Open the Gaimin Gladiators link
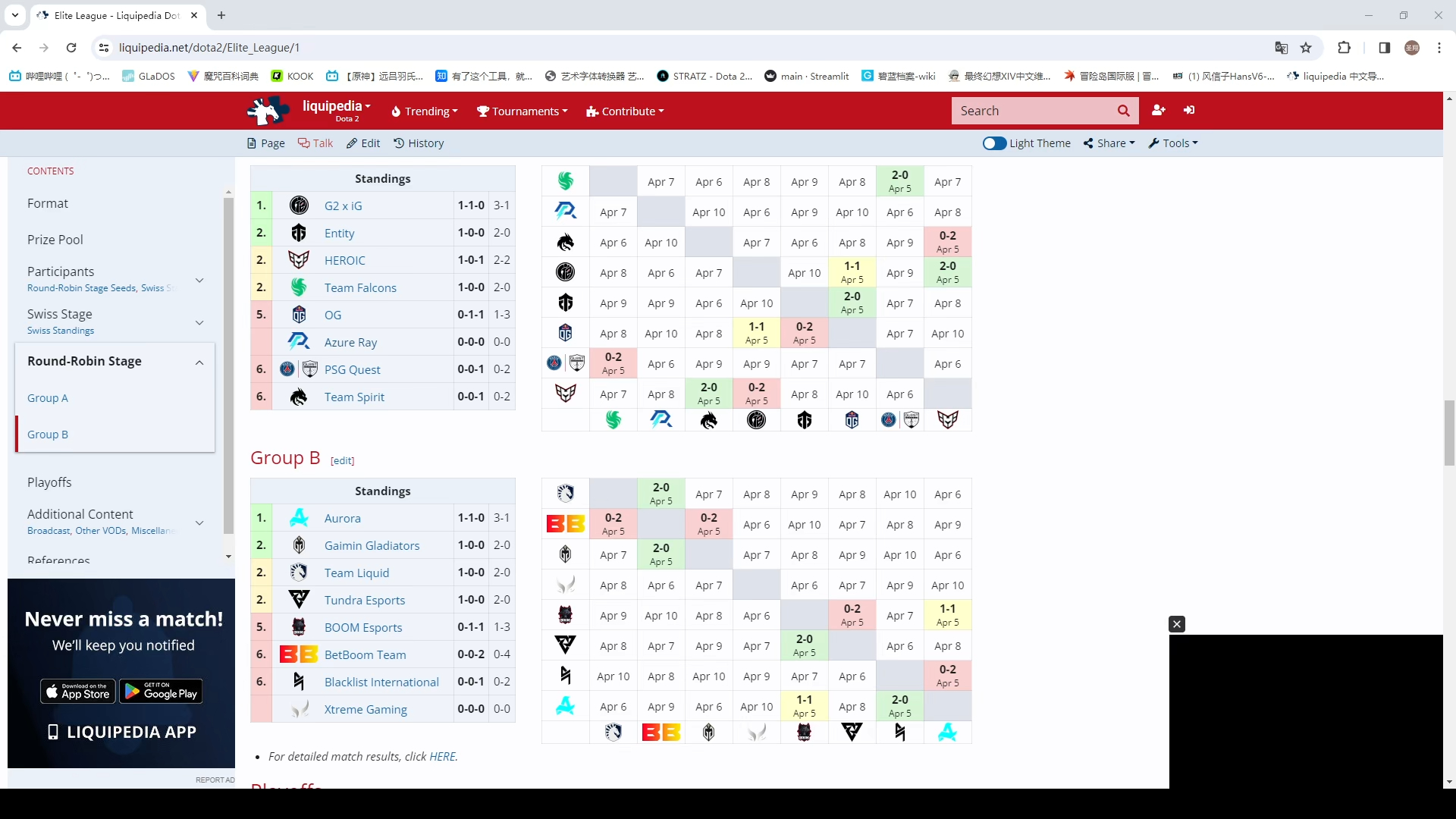The width and height of the screenshot is (1456, 819). [x=372, y=546]
